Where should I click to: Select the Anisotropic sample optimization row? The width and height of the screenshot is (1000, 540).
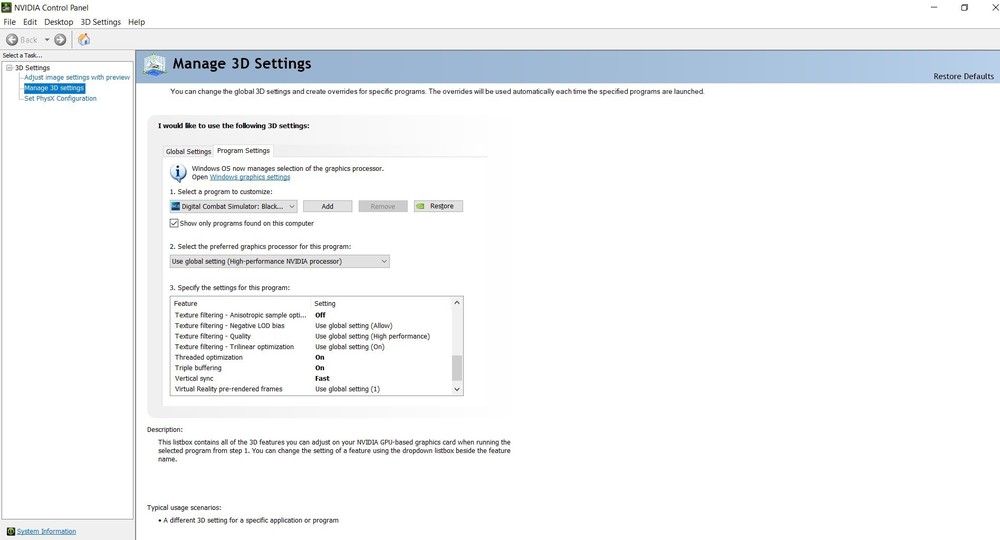(x=311, y=315)
